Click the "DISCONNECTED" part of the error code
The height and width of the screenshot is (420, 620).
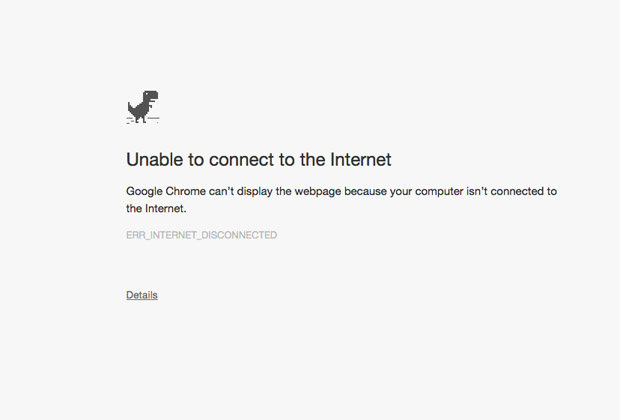[241, 235]
